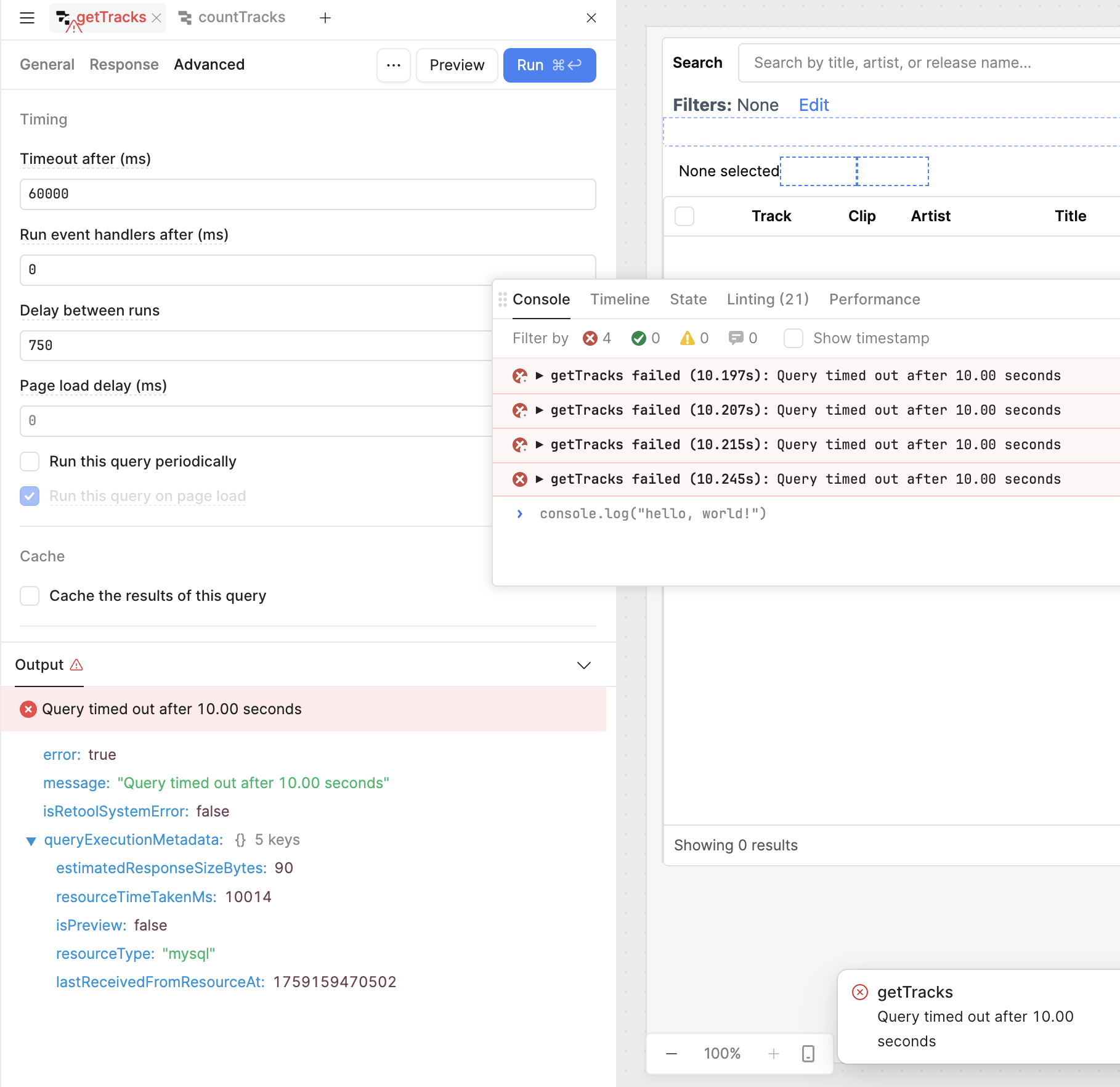Enable Run this query periodically checkbox
The height and width of the screenshot is (1087, 1120).
(30, 462)
